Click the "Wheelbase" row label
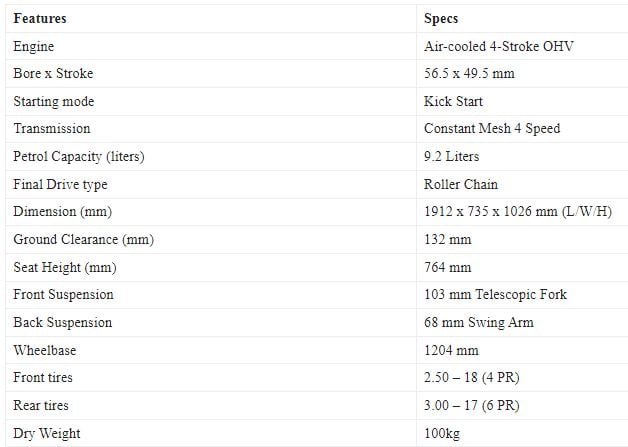This screenshot has height=447, width=628. [x=45, y=350]
